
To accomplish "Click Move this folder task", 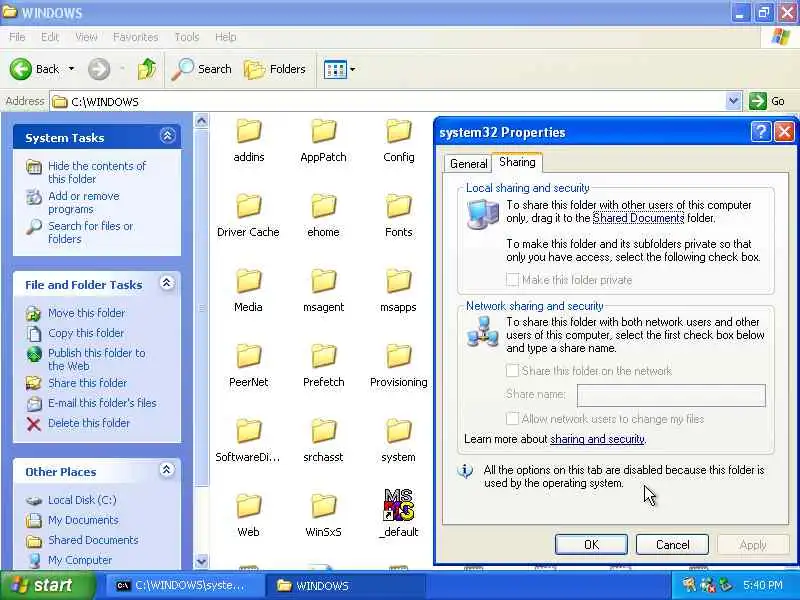I will (86, 313).
